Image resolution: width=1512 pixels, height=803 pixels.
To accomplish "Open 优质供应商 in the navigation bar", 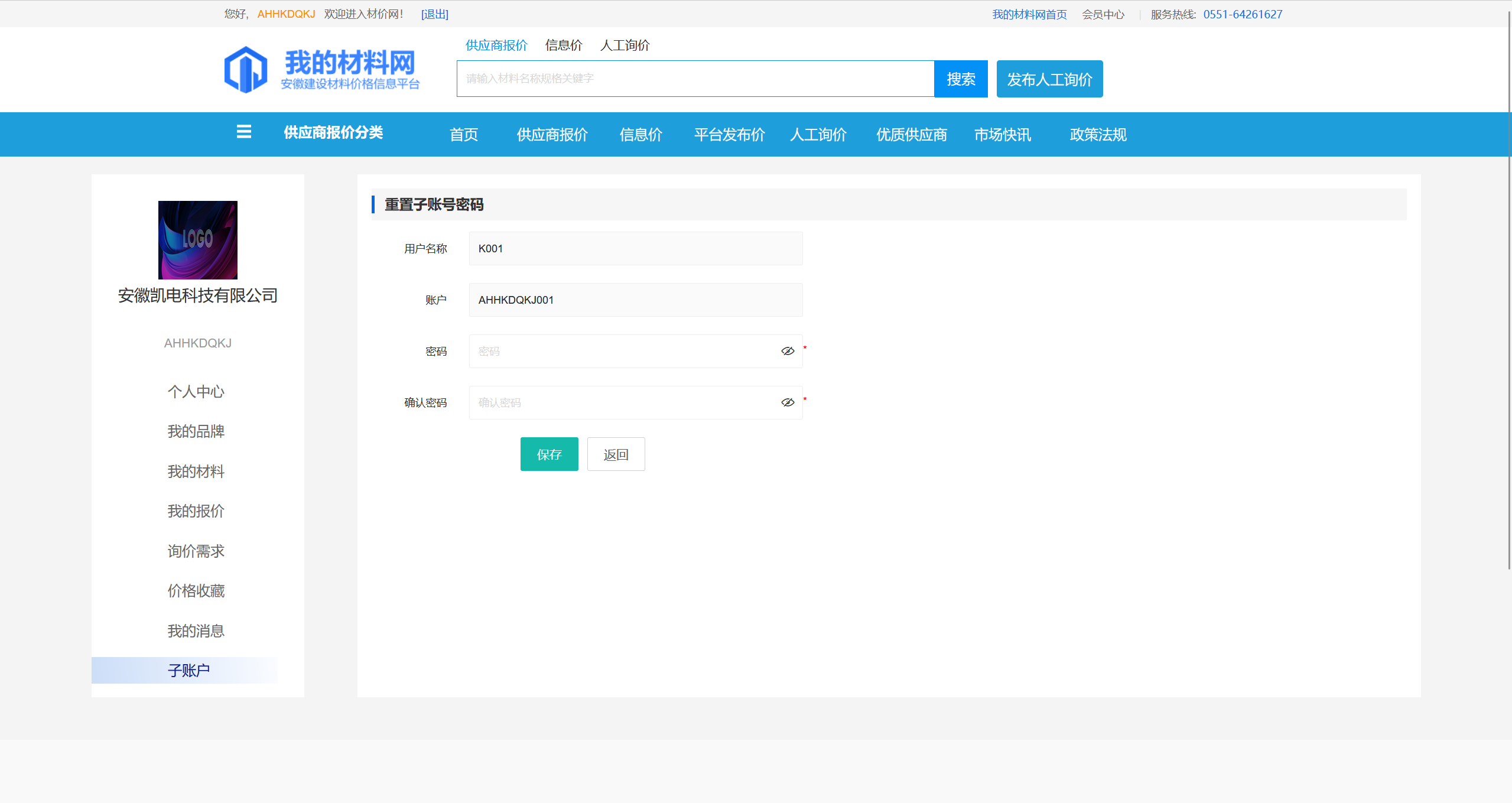I will click(x=911, y=135).
